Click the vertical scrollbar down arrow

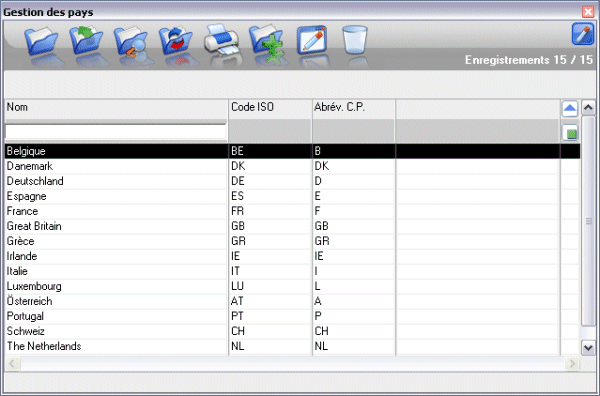588,348
